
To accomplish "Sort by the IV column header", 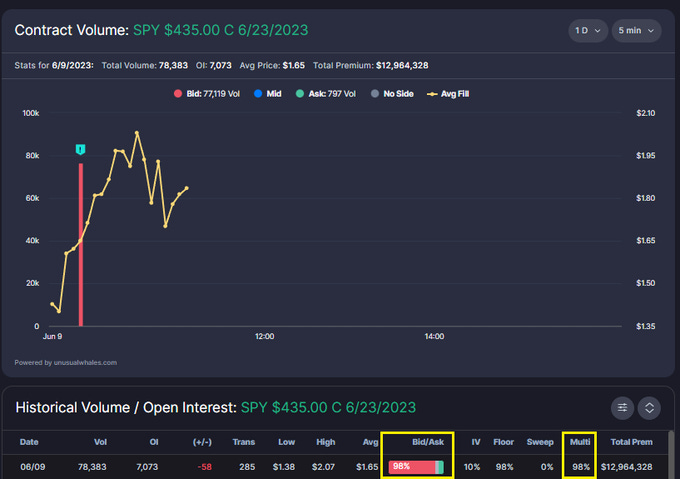I will [x=476, y=442].
